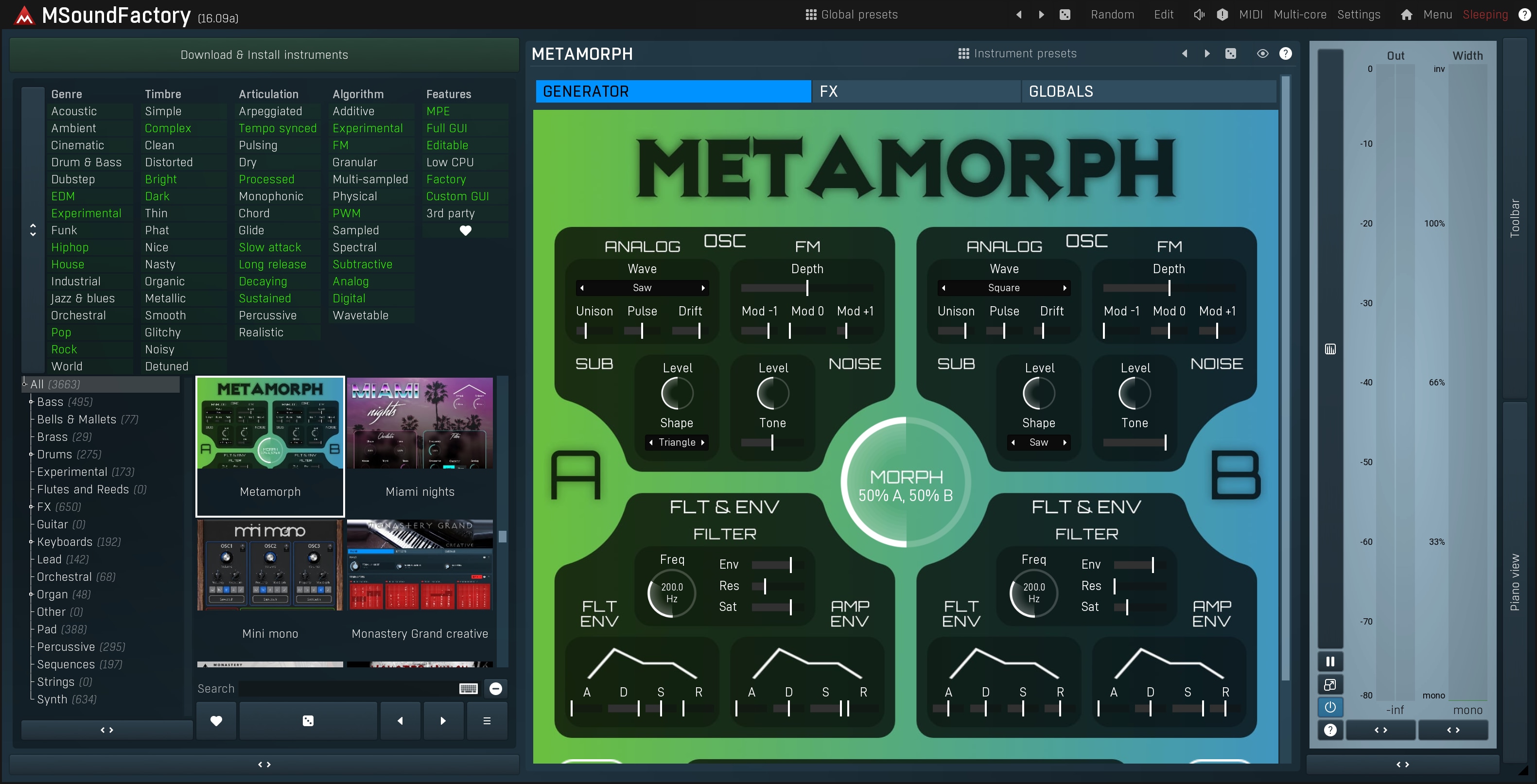The width and height of the screenshot is (1537, 784).
Task: Adjust filter A Freq 200.0 Hz knob
Action: pos(672,593)
